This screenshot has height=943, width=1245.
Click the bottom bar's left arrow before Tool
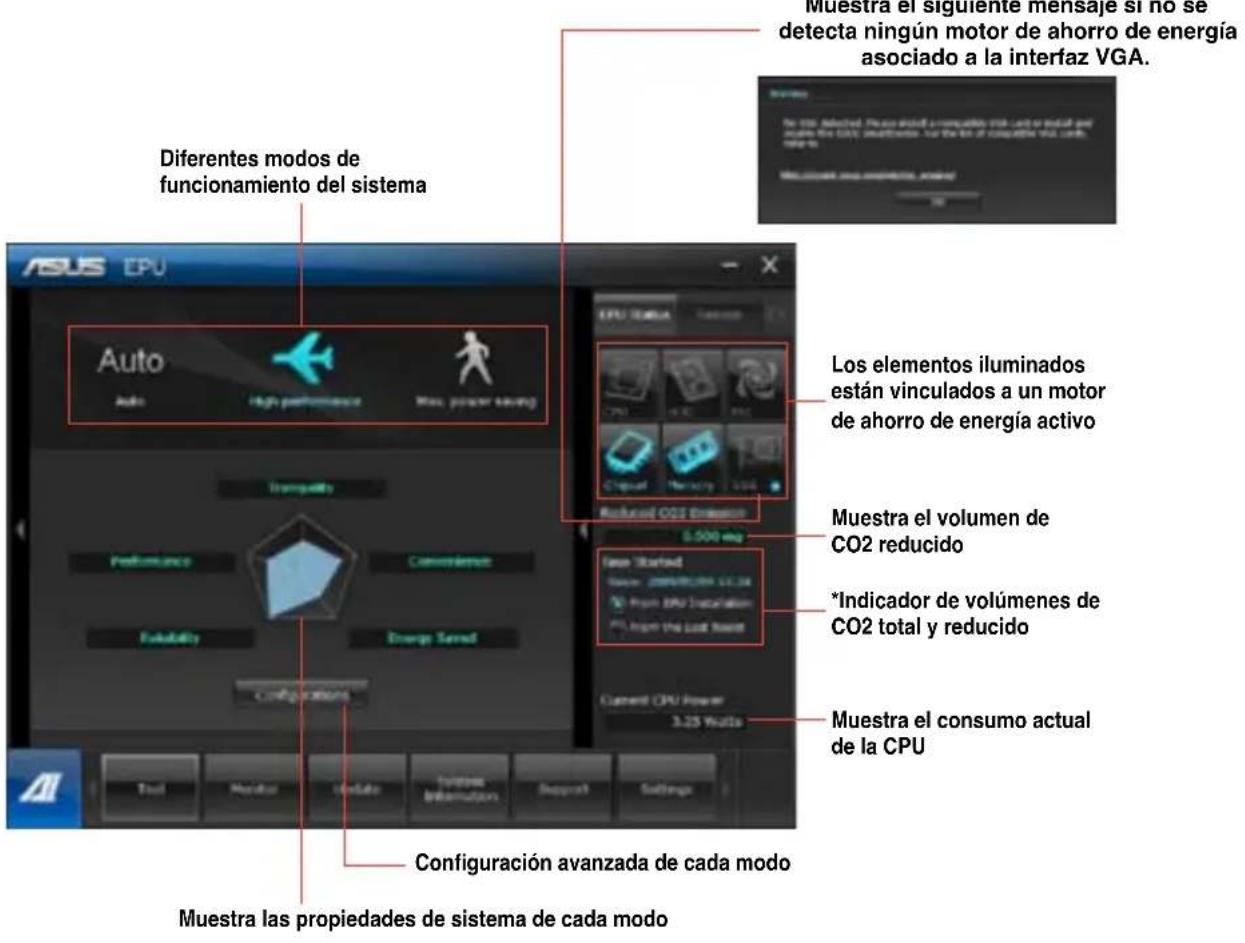(95, 790)
